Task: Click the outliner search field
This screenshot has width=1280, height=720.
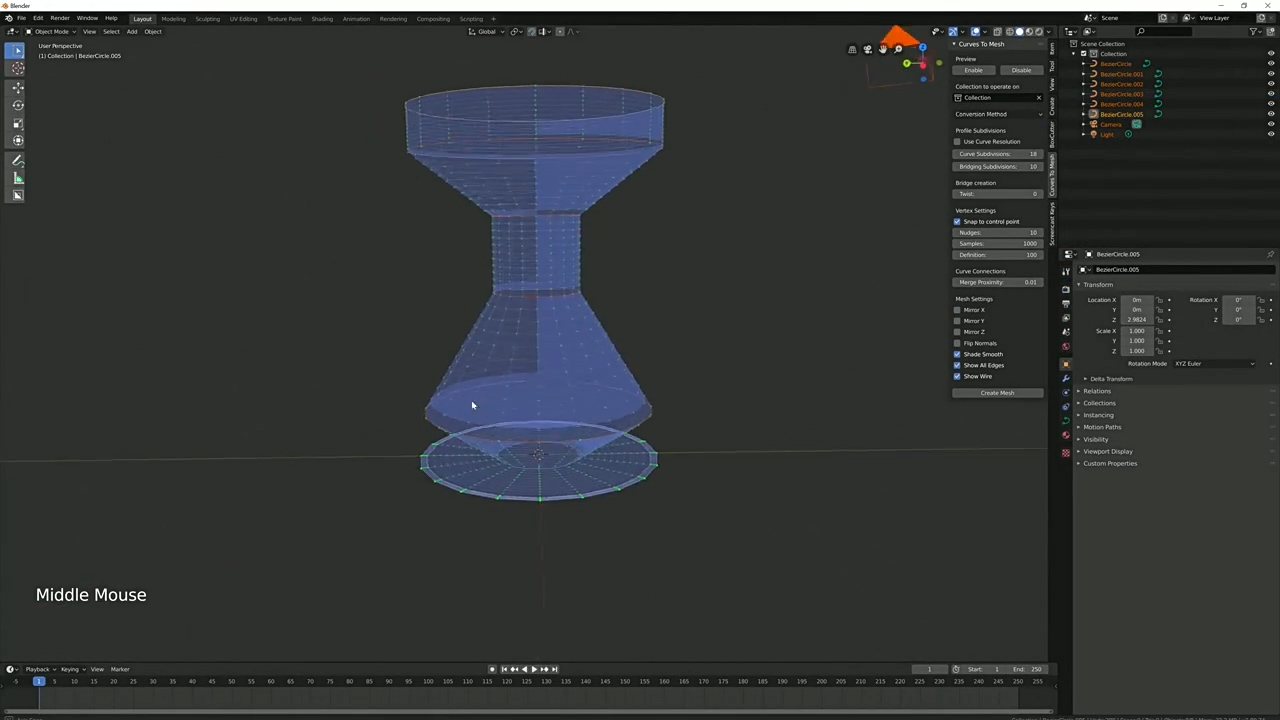Action: (1190, 31)
